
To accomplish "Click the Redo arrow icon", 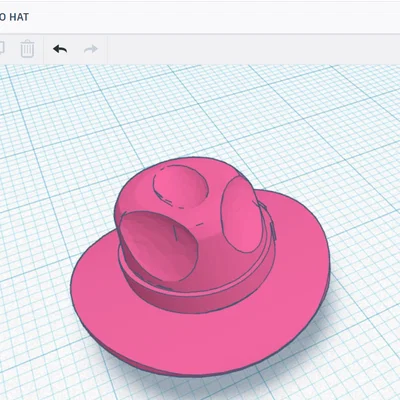I will coord(90,49).
